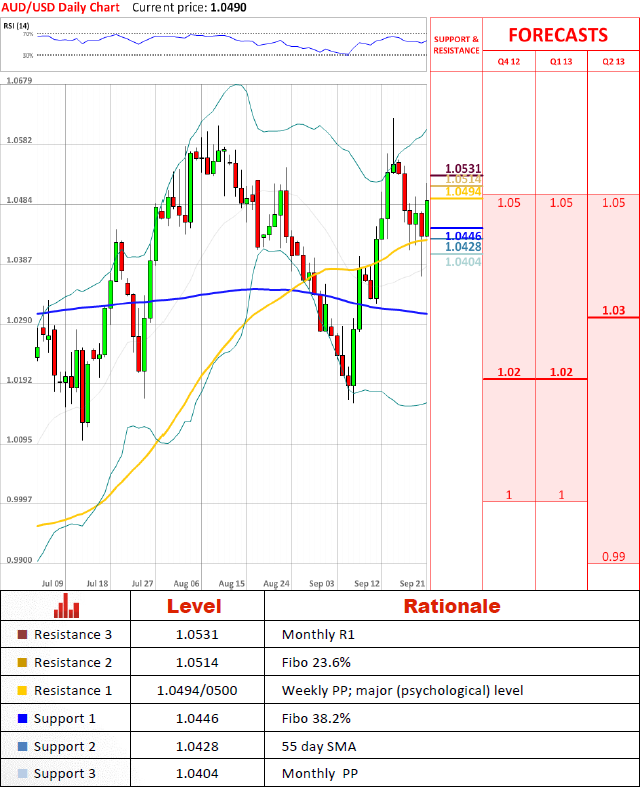Click the yellow Resistance 1 swatch
Screen dimensions: 640x787
tap(23, 691)
